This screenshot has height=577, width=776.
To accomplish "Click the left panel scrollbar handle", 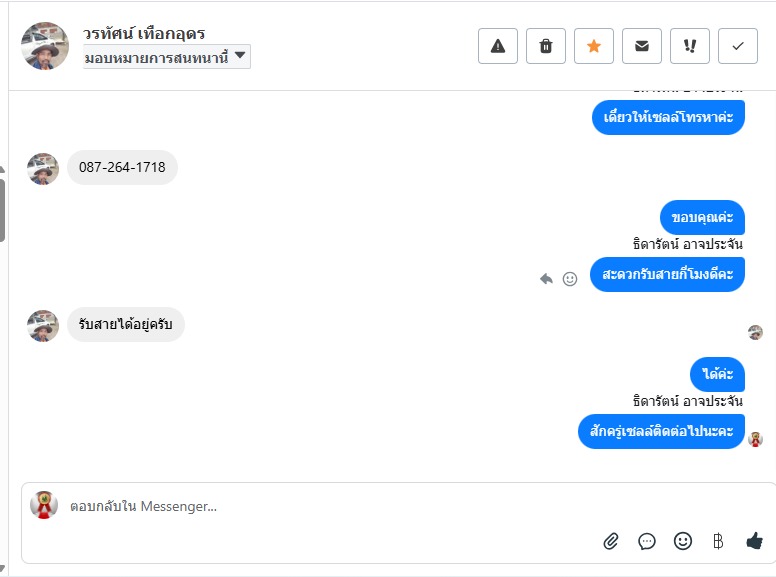I will 3,205.
